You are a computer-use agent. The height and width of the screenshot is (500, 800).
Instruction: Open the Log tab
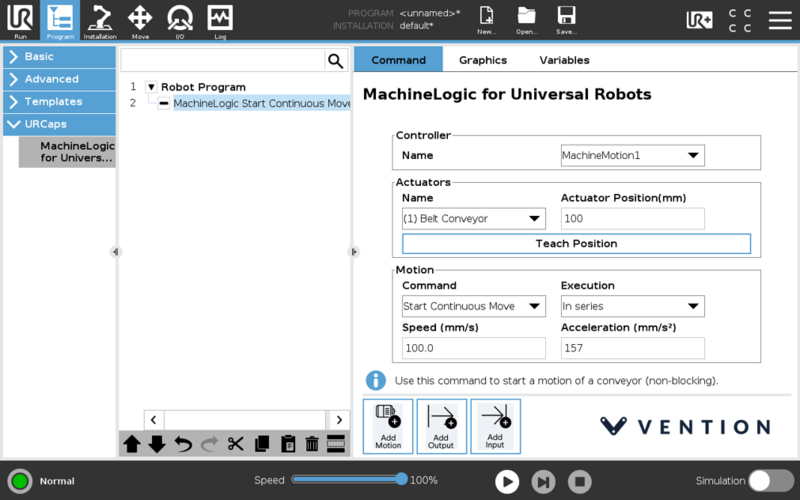coord(220,20)
